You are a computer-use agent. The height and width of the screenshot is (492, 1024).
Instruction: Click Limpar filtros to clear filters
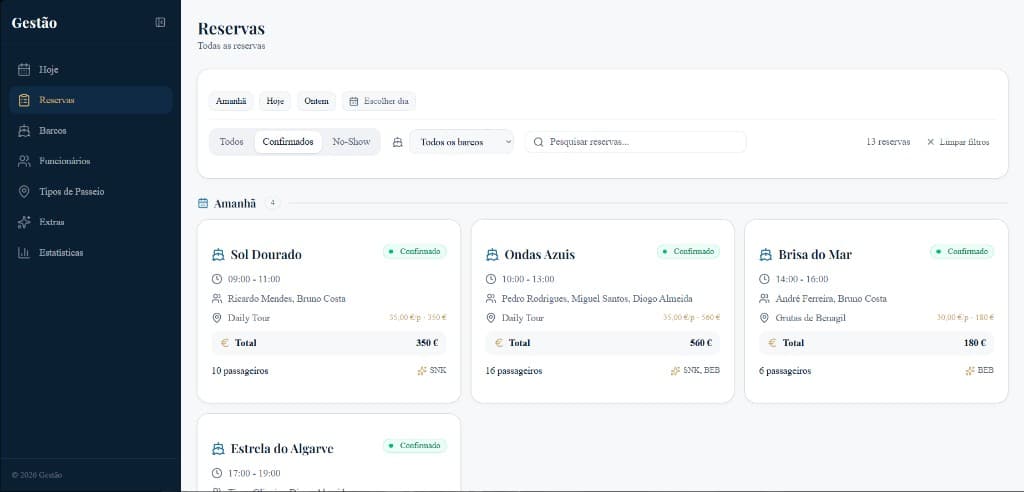click(x=958, y=142)
